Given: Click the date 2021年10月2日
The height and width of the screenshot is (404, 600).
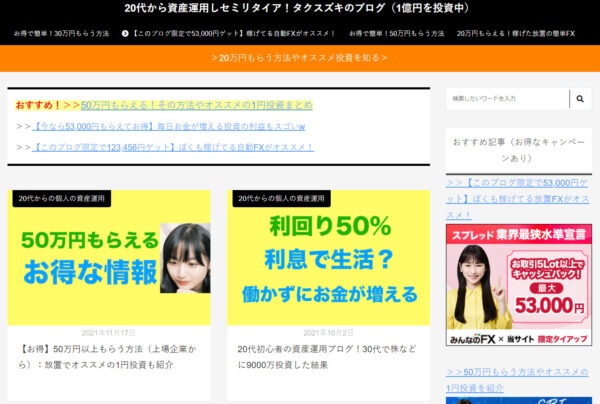Looking at the screenshot, I should tap(328, 333).
